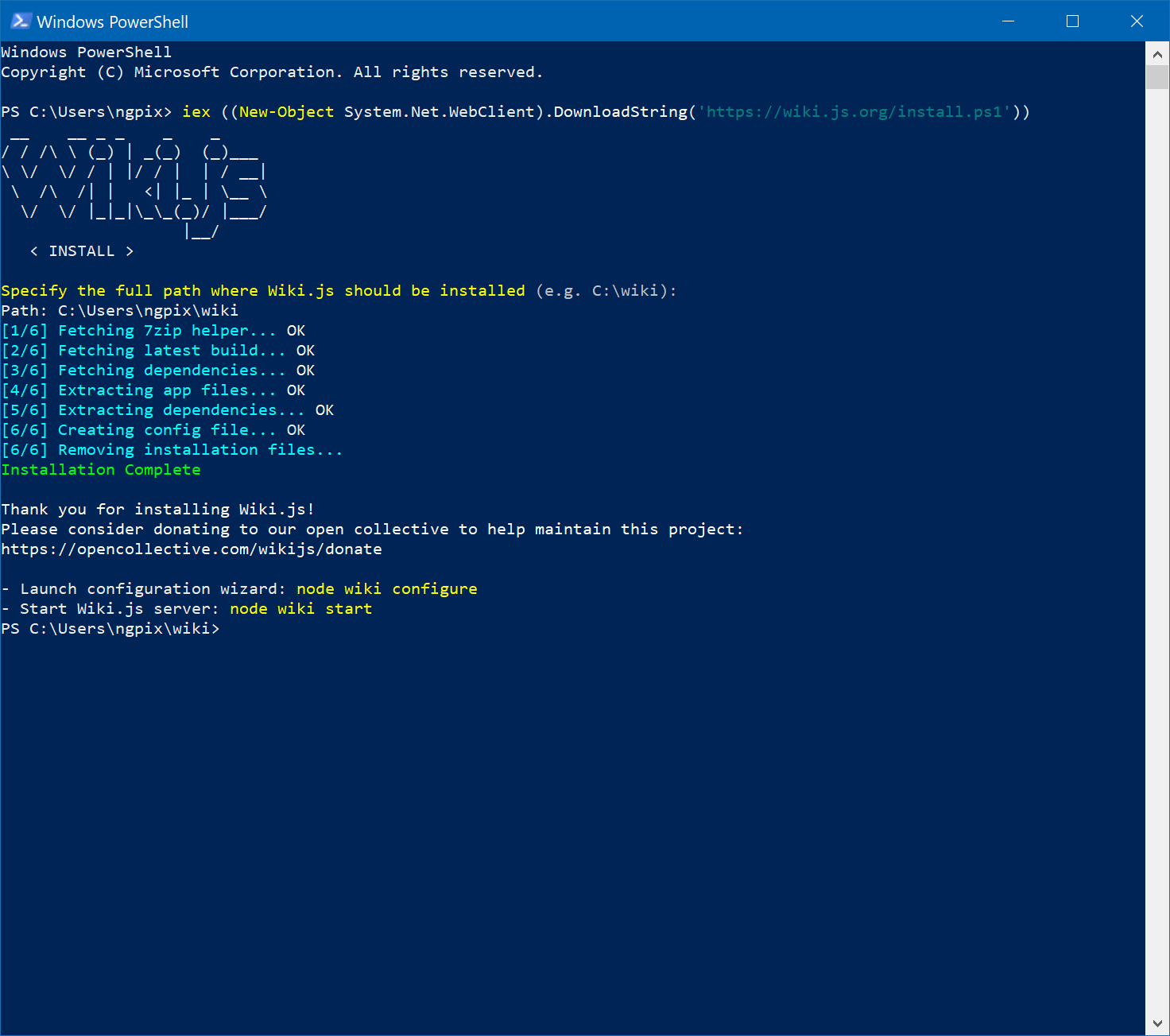Click the '[5/6] Extracting dependencies' line
1170x1036 pixels.
(x=168, y=410)
